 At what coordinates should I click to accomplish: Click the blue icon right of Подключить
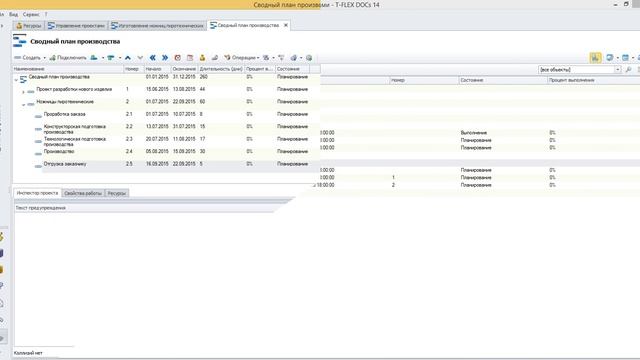[x=94, y=58]
